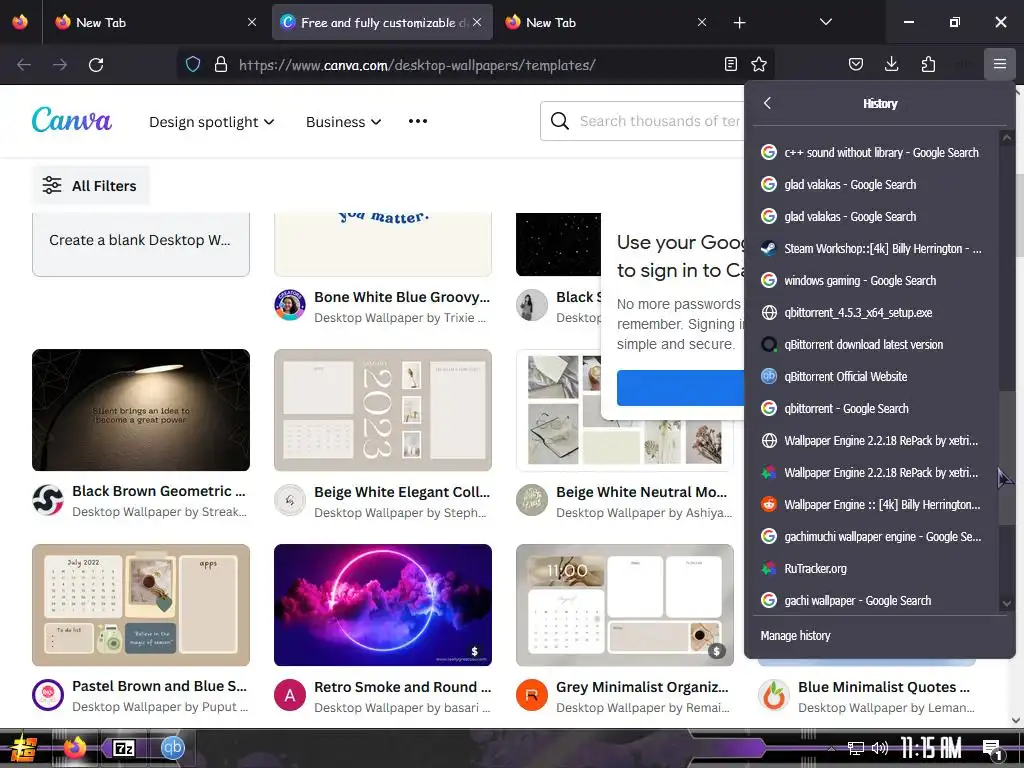Click 'Blue Minimalist Quotes ...' title link

[884, 687]
